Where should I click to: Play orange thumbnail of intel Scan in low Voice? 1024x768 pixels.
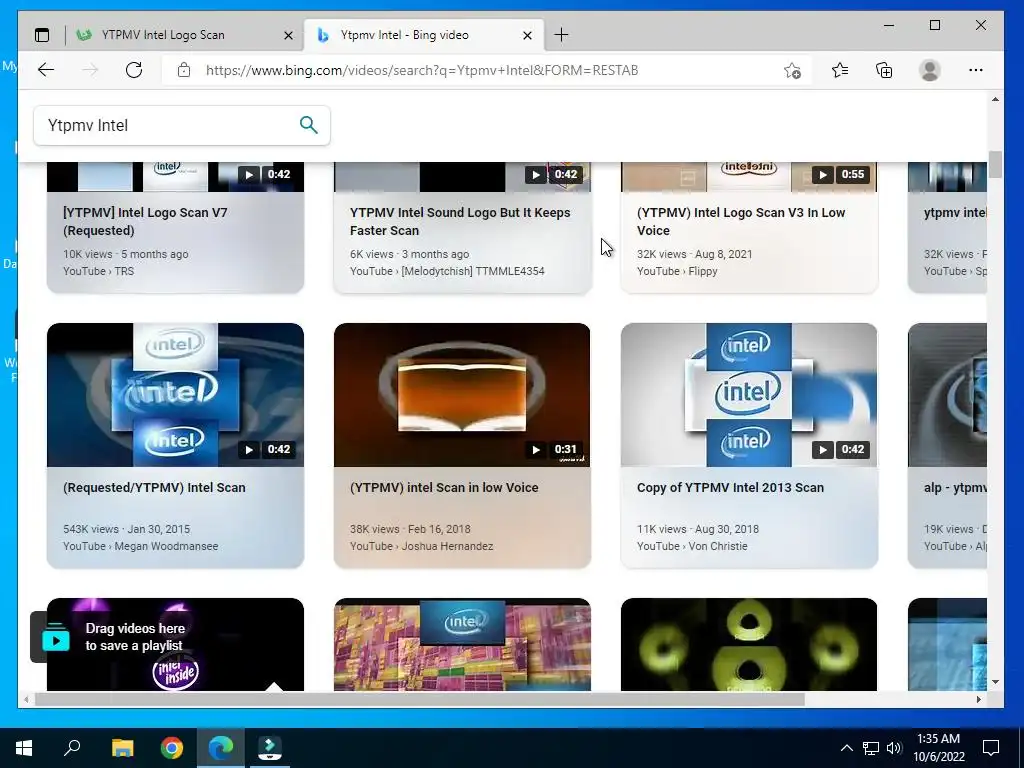462,394
